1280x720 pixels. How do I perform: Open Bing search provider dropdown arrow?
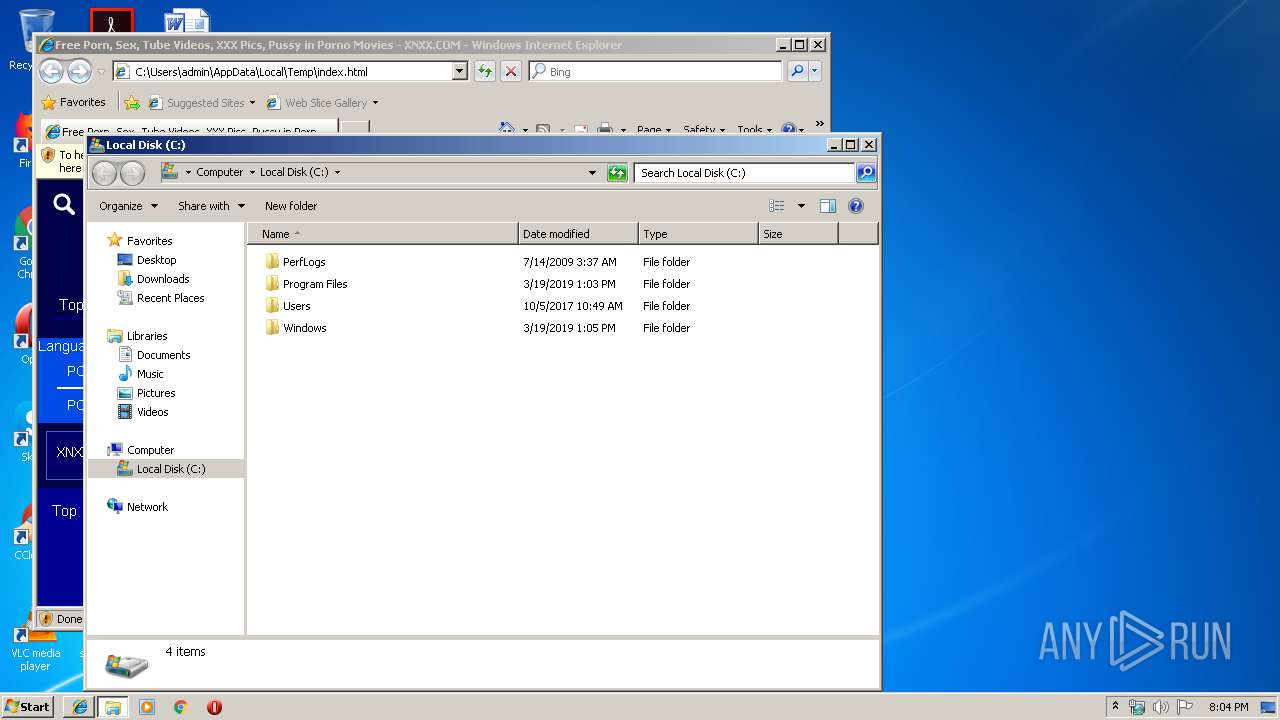[x=815, y=71]
